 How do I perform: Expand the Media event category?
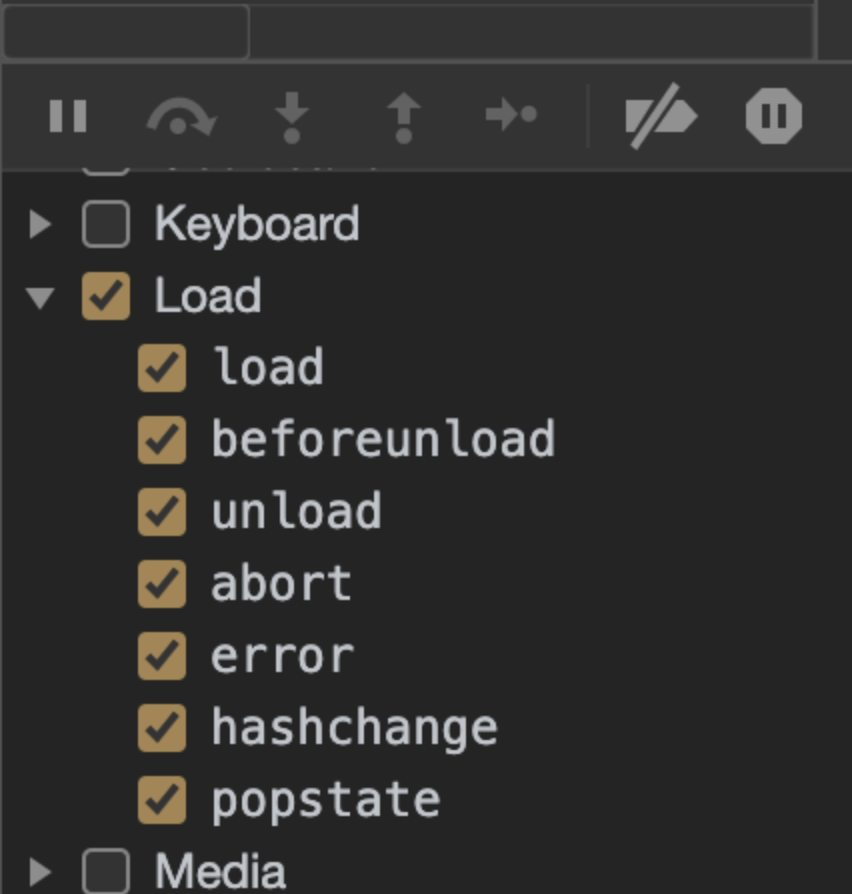pyautogui.click(x=40, y=872)
